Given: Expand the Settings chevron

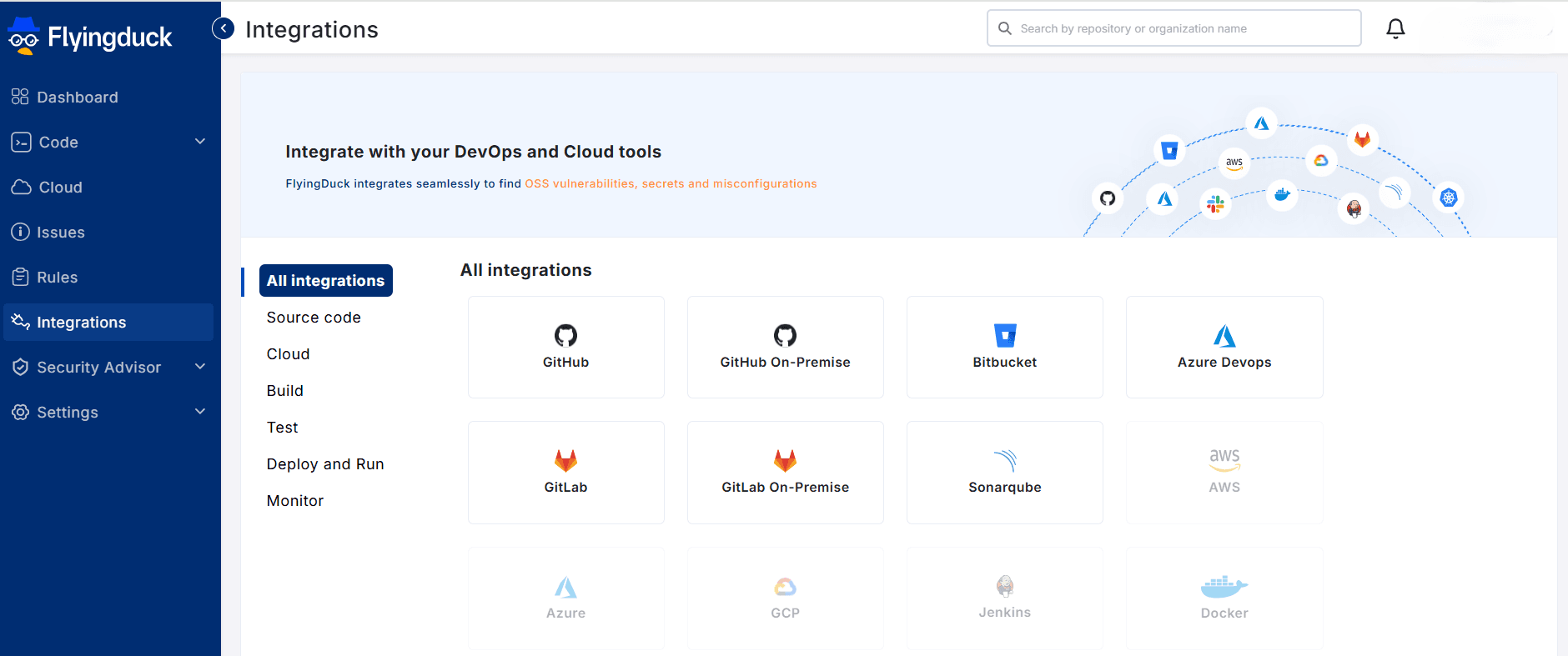Looking at the screenshot, I should [x=200, y=411].
